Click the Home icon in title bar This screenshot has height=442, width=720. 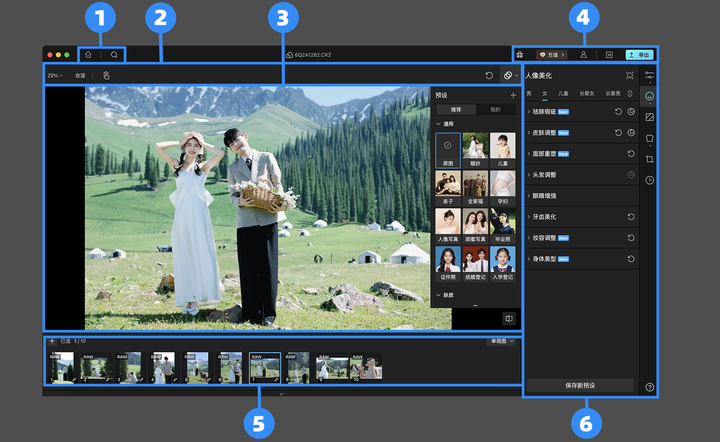[x=88, y=55]
